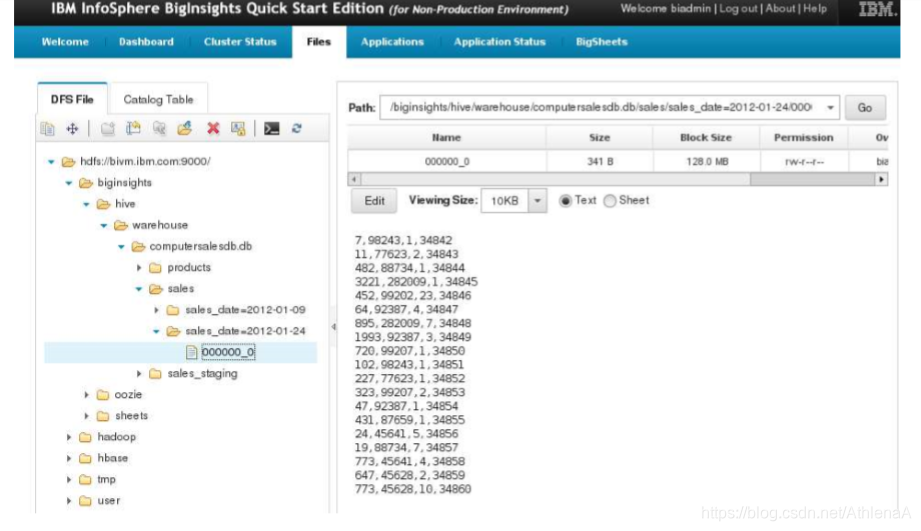Screen dimensions: 921x531
Task: Select the DFS File tab
Action: [72, 99]
